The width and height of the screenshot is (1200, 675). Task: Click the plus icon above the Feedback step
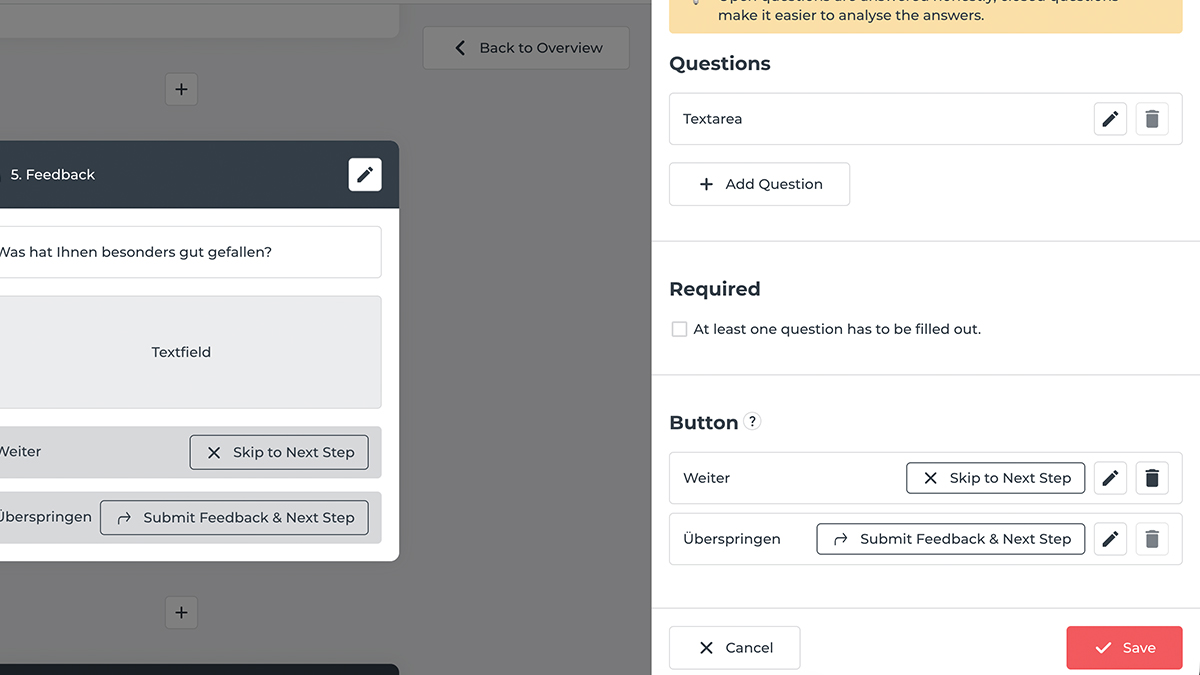[181, 89]
